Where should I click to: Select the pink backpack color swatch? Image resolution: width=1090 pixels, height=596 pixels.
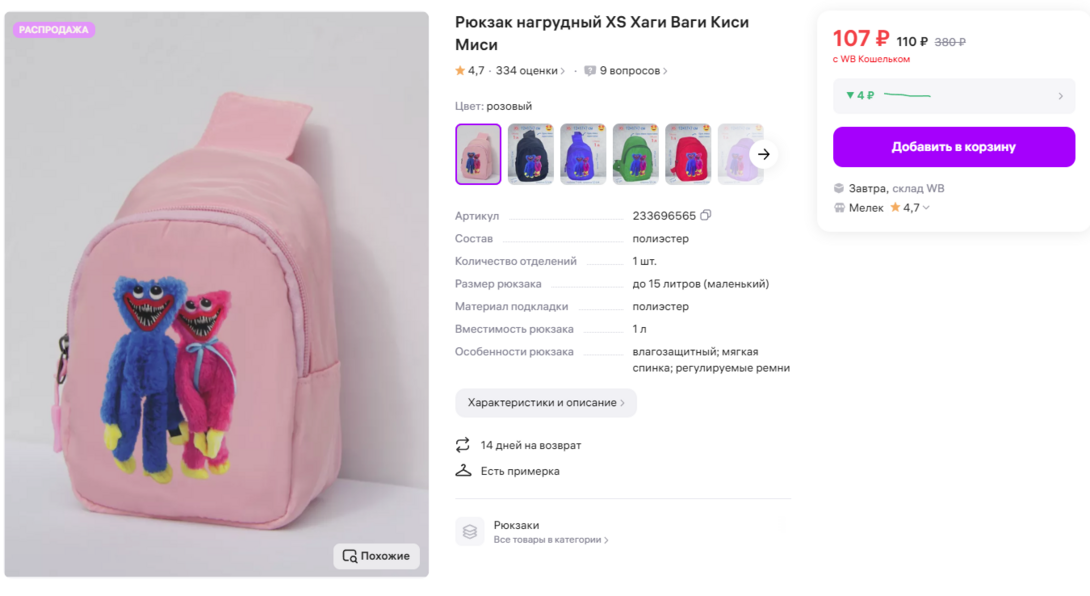tap(478, 154)
